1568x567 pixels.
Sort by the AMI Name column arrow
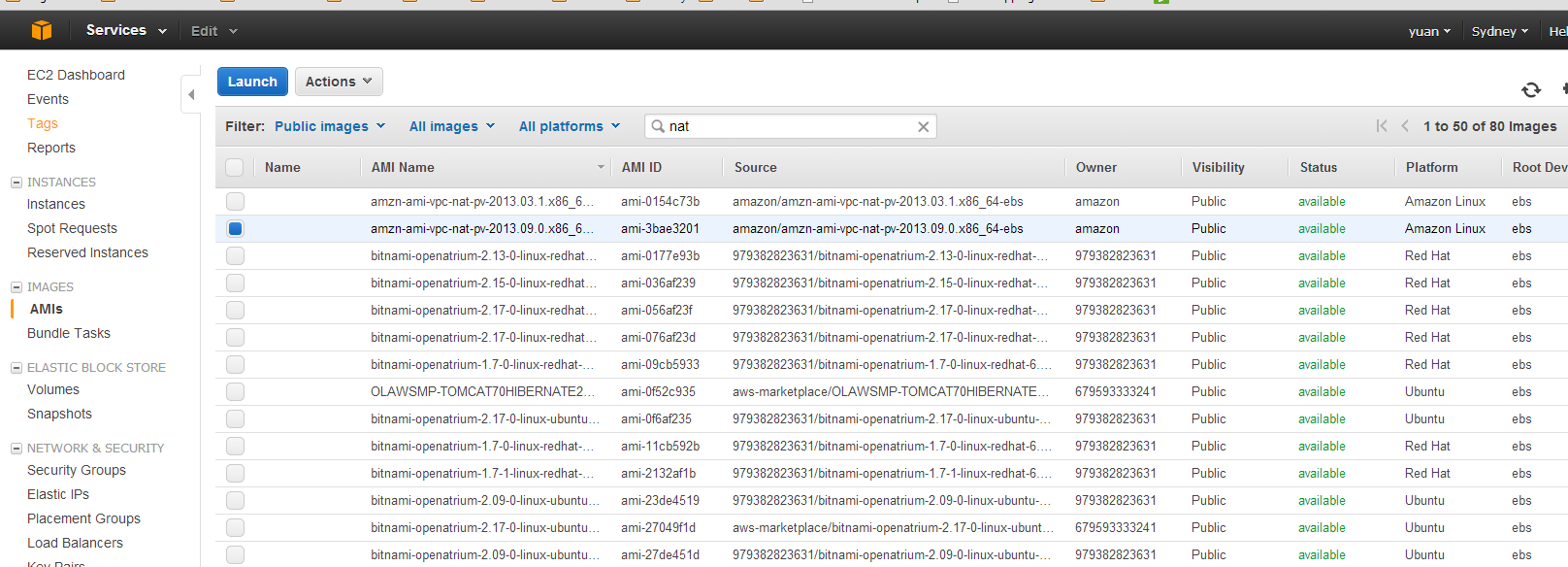[601, 168]
